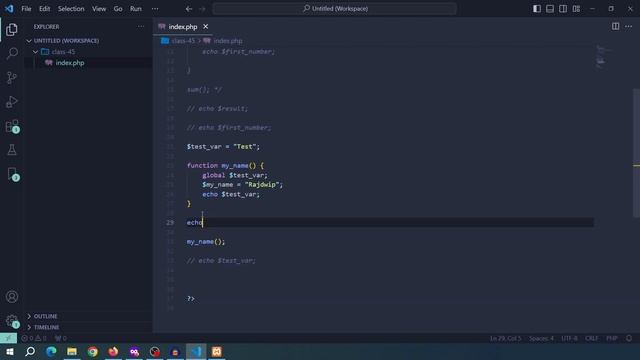Open XAMPP from the taskbar
This screenshot has height=360, width=640.
pos(217,351)
